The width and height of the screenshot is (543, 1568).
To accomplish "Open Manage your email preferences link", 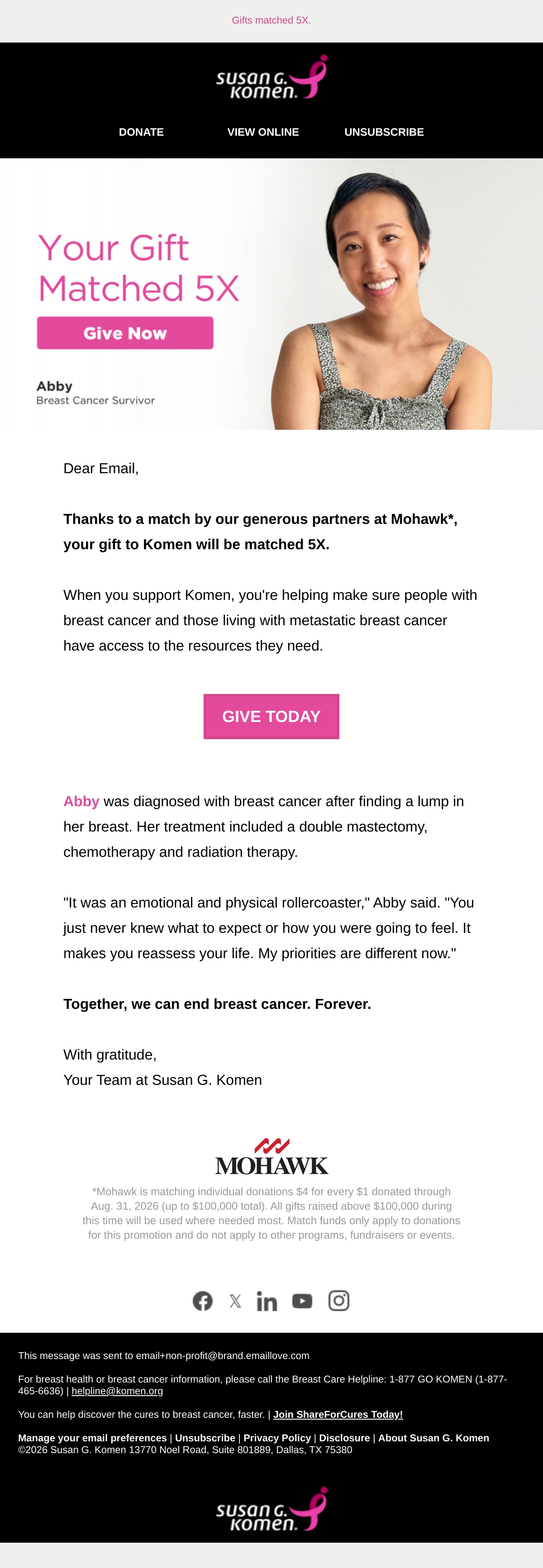I will tap(92, 1438).
